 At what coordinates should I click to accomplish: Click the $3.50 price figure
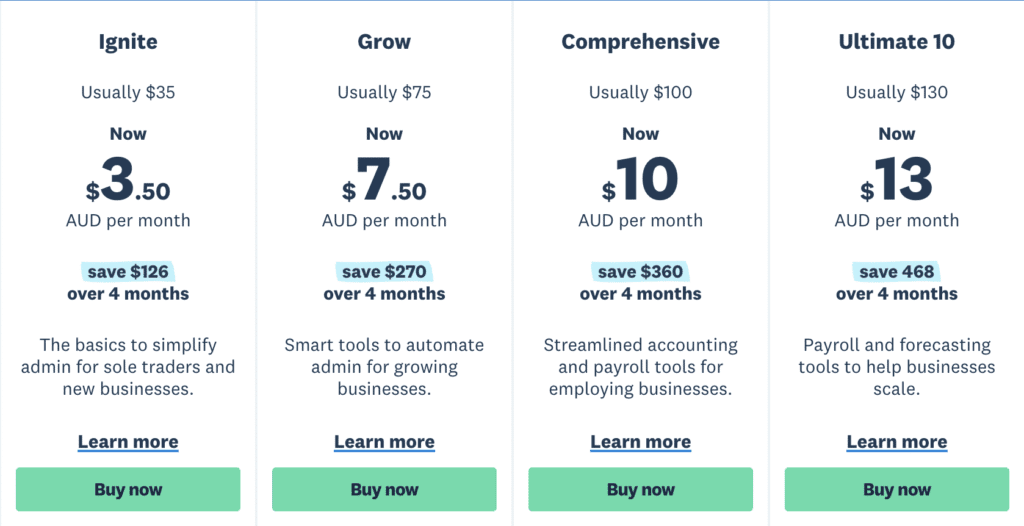(x=128, y=180)
